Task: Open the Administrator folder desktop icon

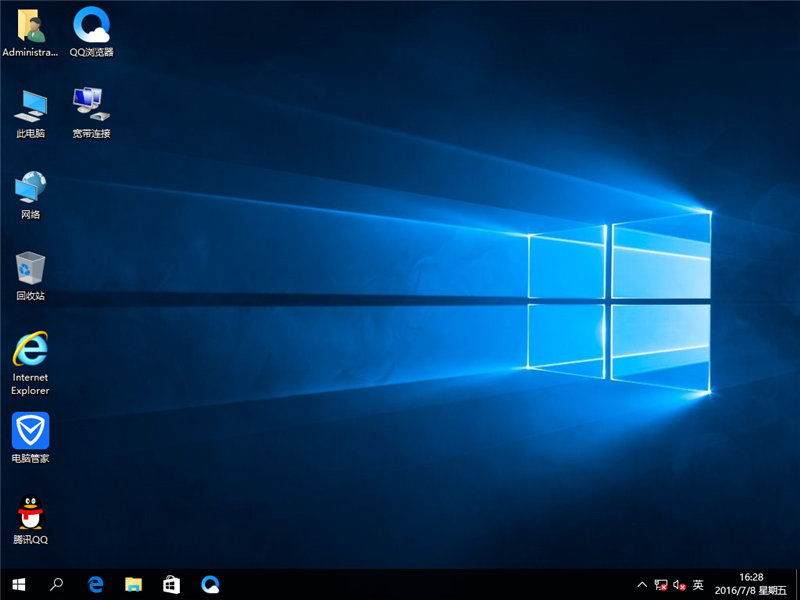Action: tap(30, 32)
